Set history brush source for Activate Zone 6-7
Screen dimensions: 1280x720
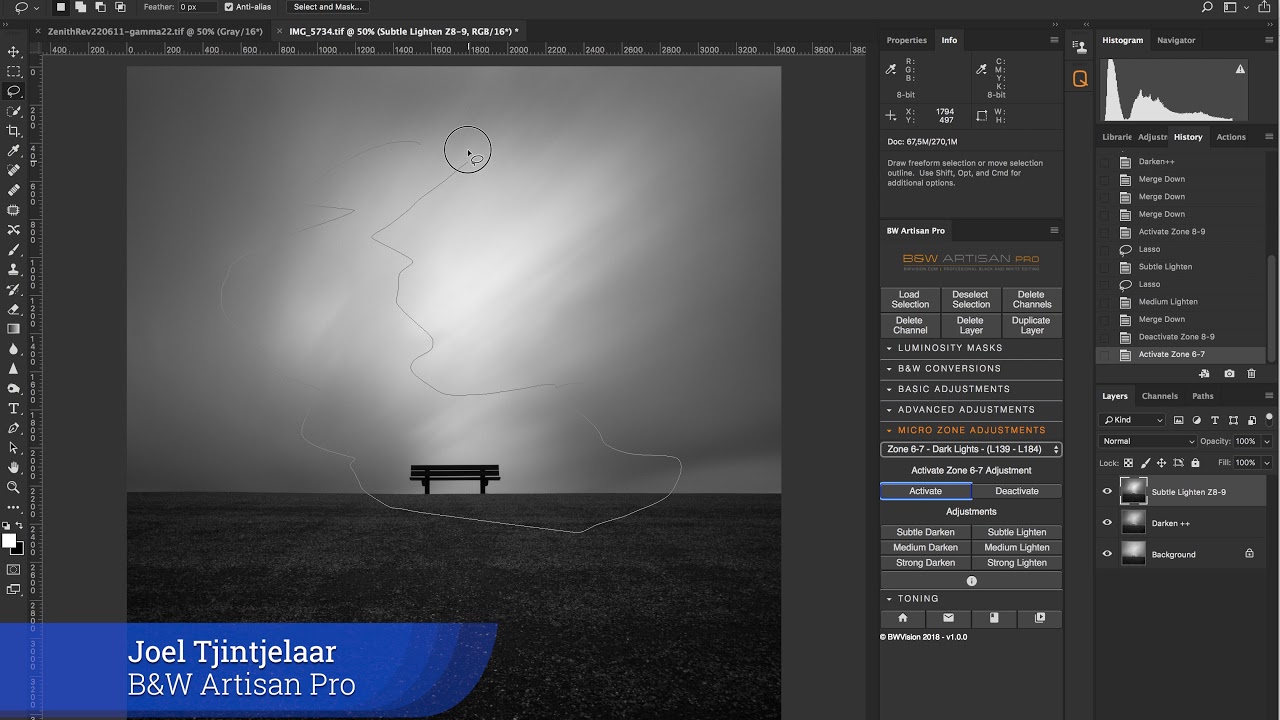point(1105,354)
